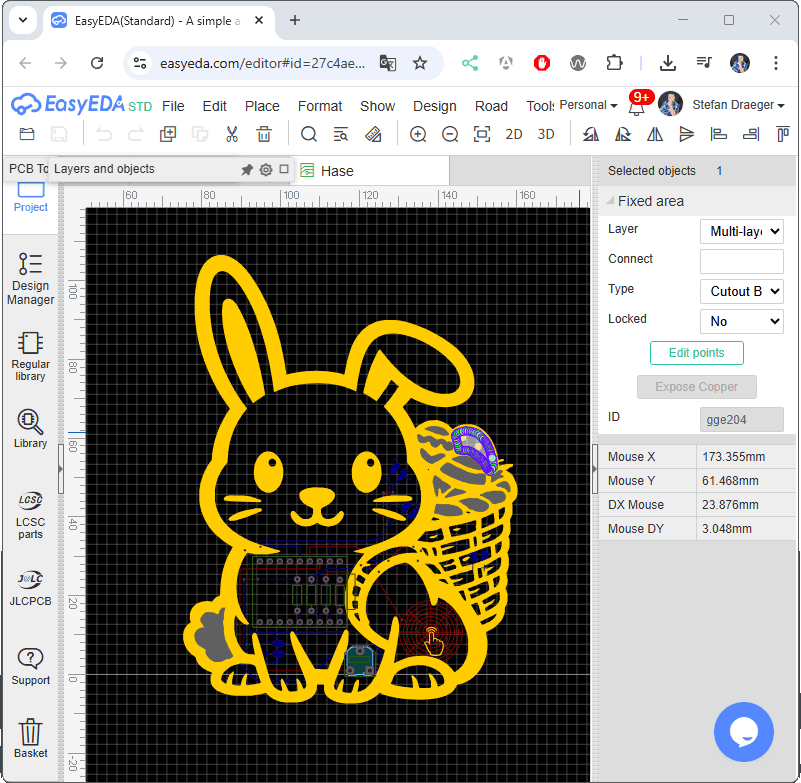Open the support chat bubble
Viewport: 801px width, 783px height.
(x=744, y=732)
